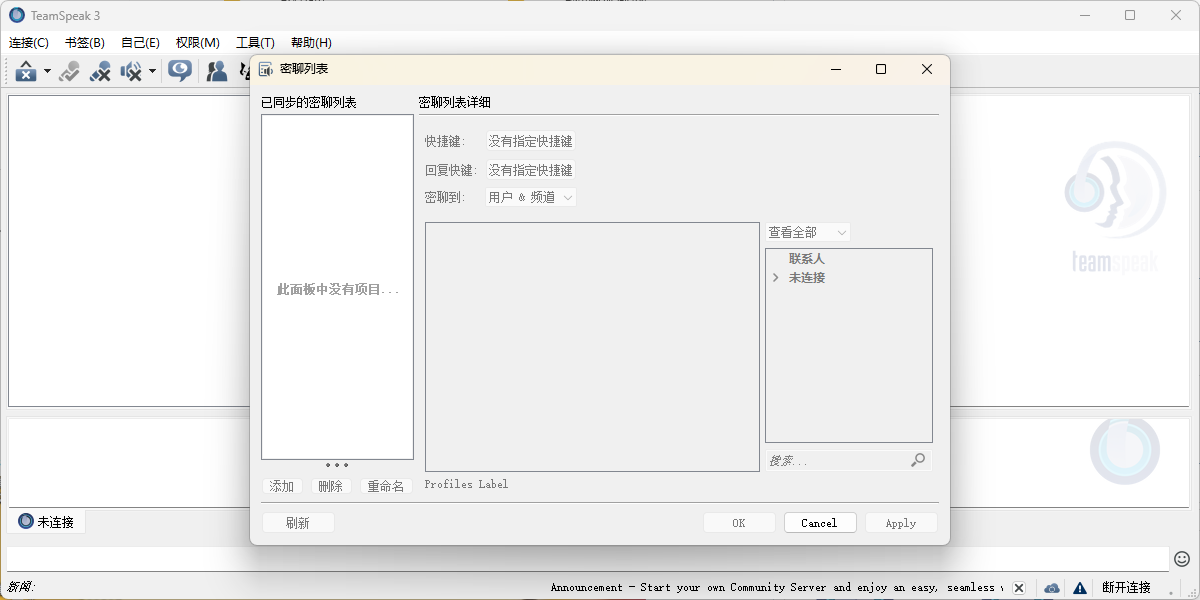This screenshot has width=1200, height=600.
Task: Click 断开连接 status bar text
Action: click(1126, 588)
